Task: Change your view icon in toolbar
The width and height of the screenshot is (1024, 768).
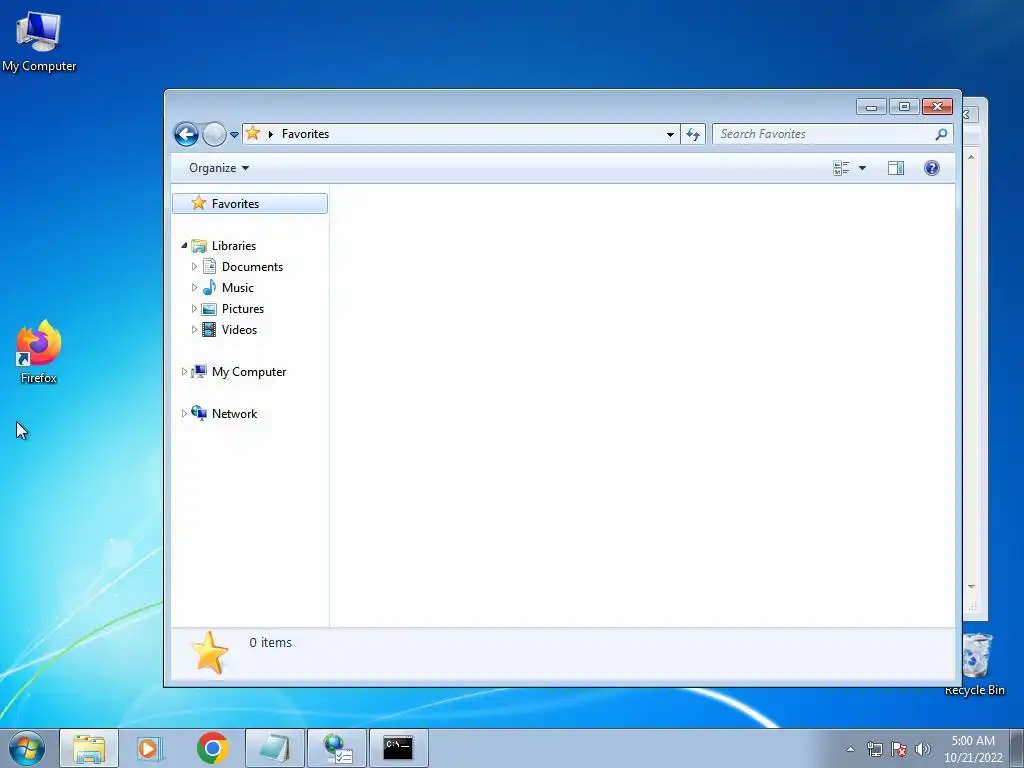Action: point(841,168)
